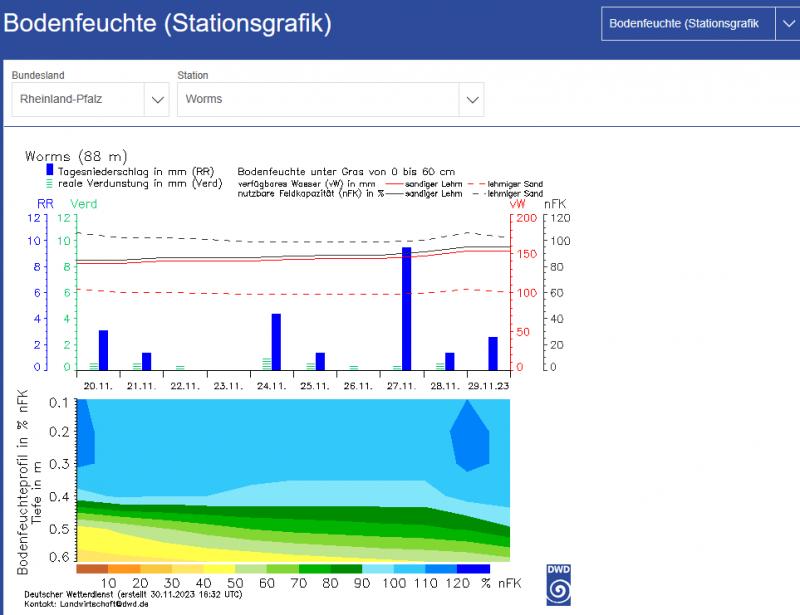Viewport: 800px width, 615px height.
Task: Click the blue Tagesniederschlag legend marker
Action: pos(50,171)
